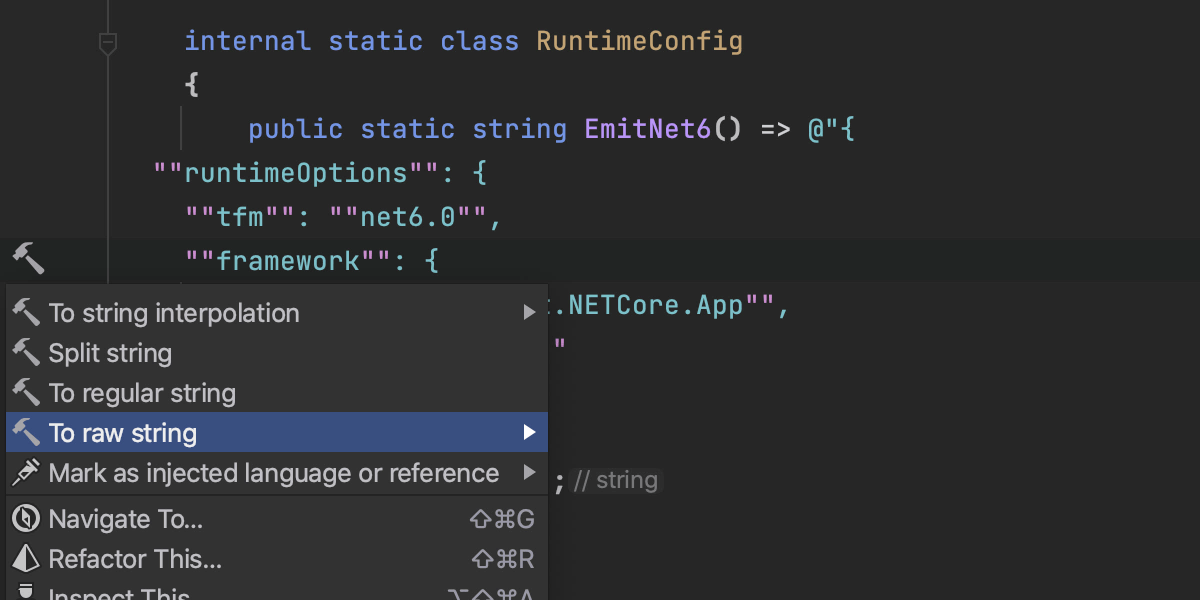Click the RuntimeConfig class name
1200x600 pixels.
639,42
